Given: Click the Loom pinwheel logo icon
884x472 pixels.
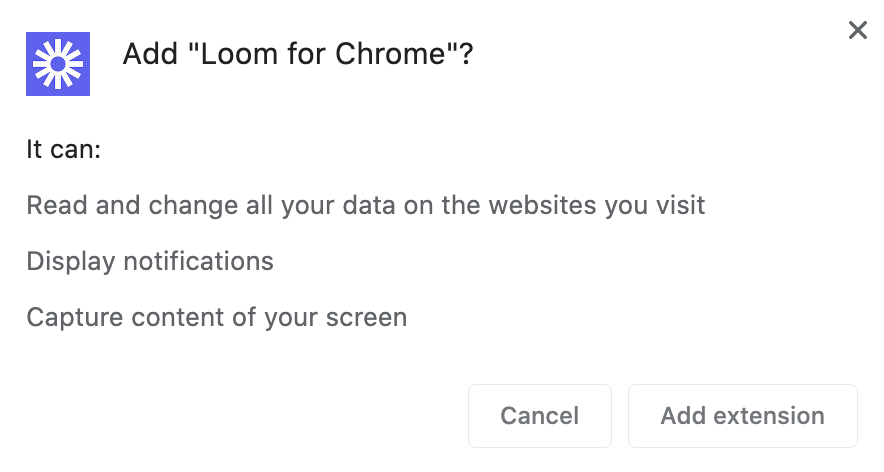Looking at the screenshot, I should [x=58, y=64].
